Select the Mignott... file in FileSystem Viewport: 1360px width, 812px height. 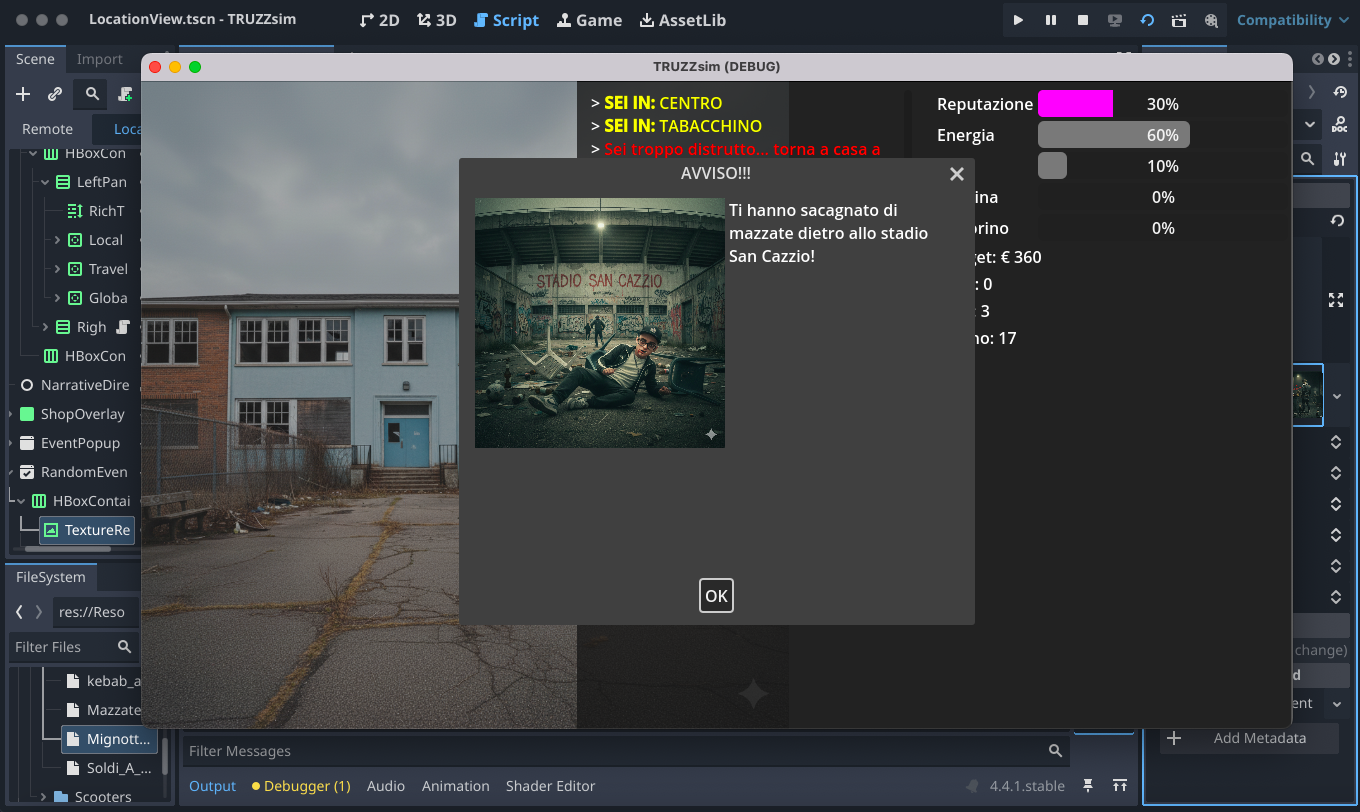tap(108, 739)
